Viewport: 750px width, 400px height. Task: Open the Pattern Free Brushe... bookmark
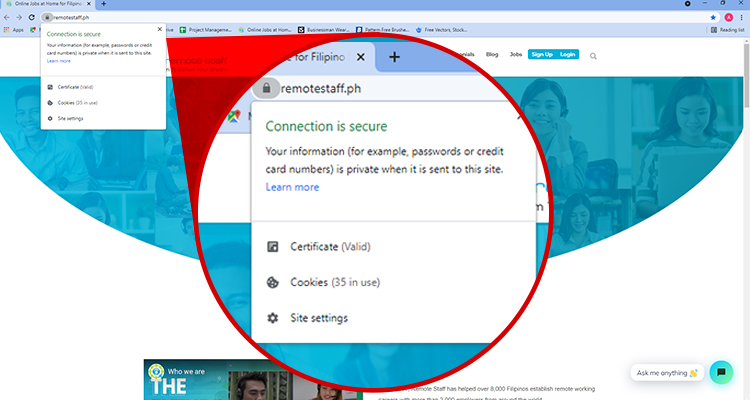click(383, 30)
